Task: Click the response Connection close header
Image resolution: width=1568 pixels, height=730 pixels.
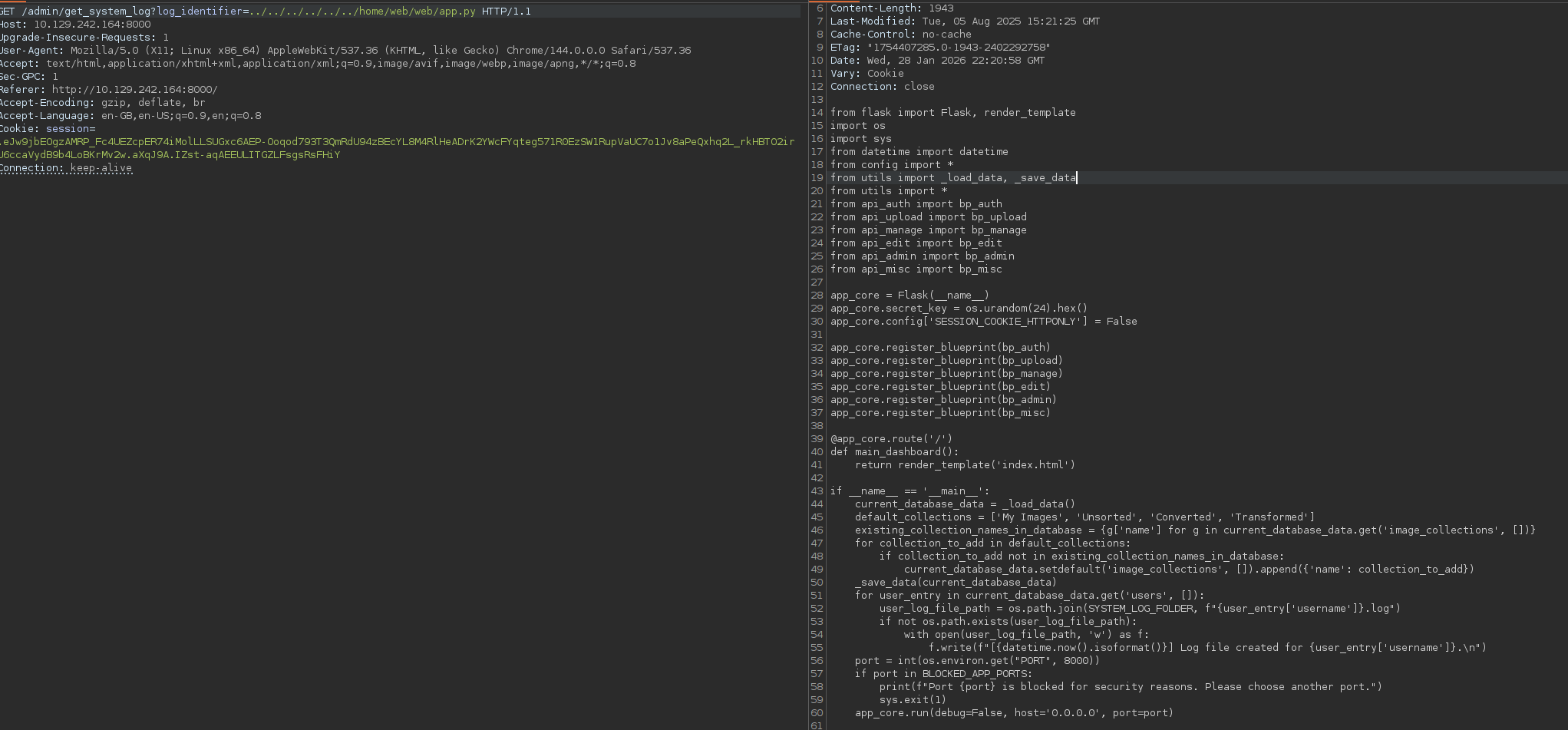Action: pos(883,87)
